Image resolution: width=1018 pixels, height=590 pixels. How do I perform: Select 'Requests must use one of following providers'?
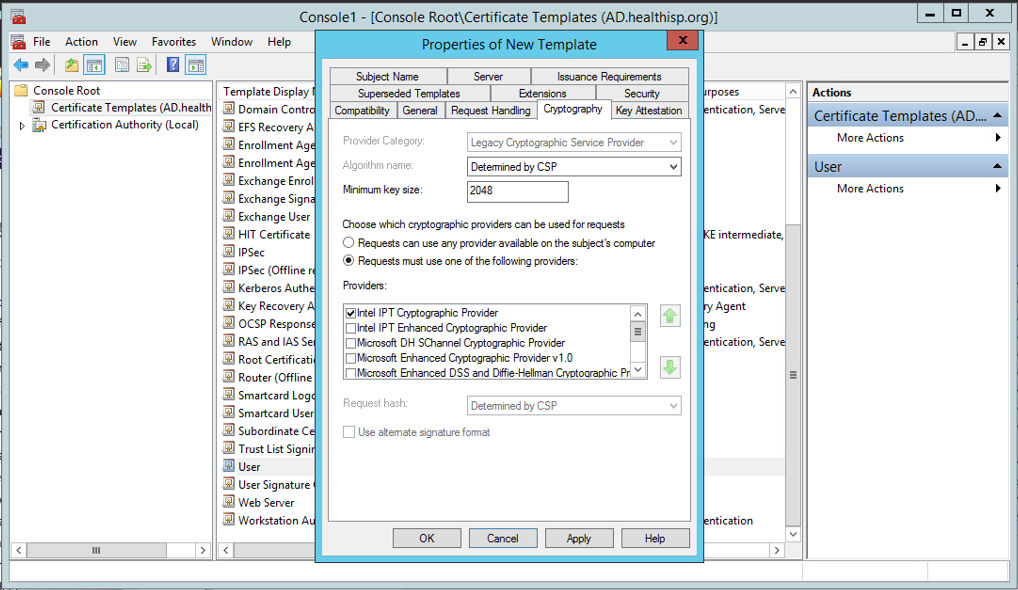349,261
